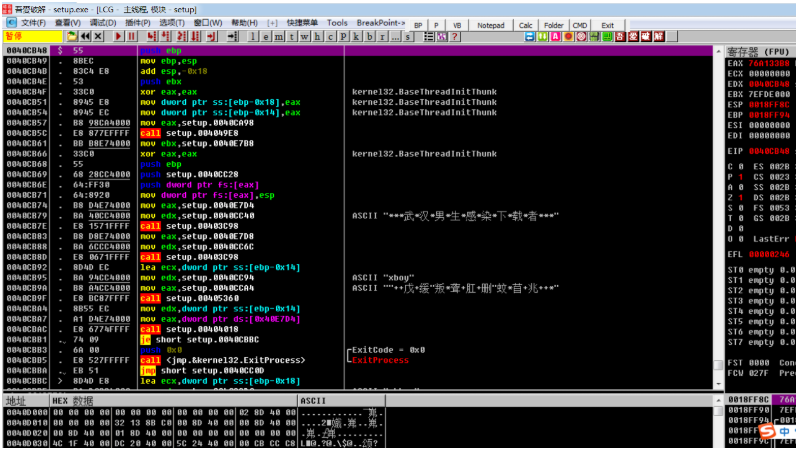Open CPU window with 'c' button
This screenshot has width=798, height=449.
[330, 37]
